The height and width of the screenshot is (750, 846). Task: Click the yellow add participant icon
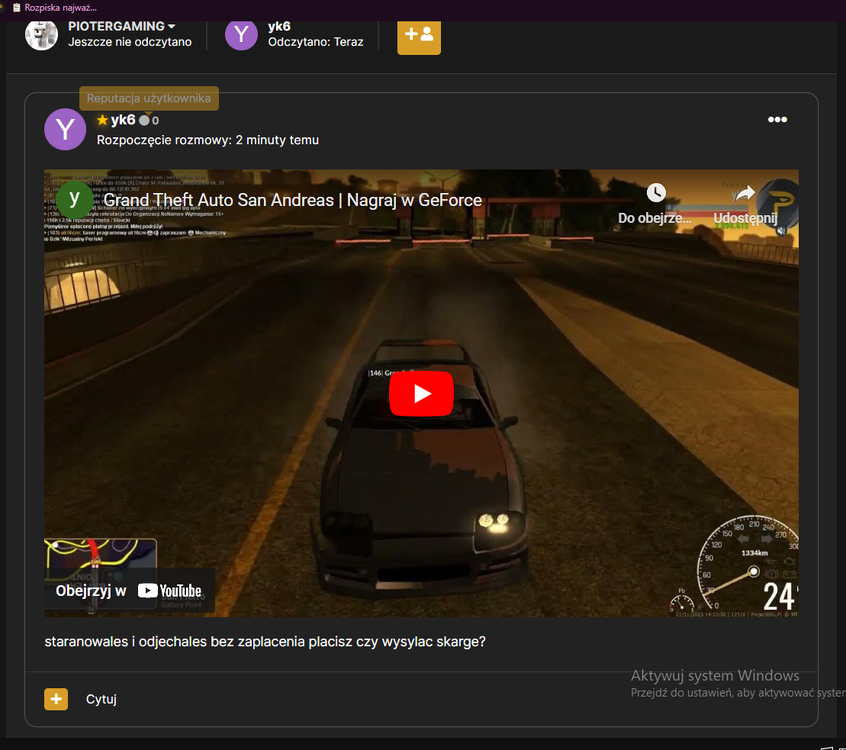click(x=419, y=36)
